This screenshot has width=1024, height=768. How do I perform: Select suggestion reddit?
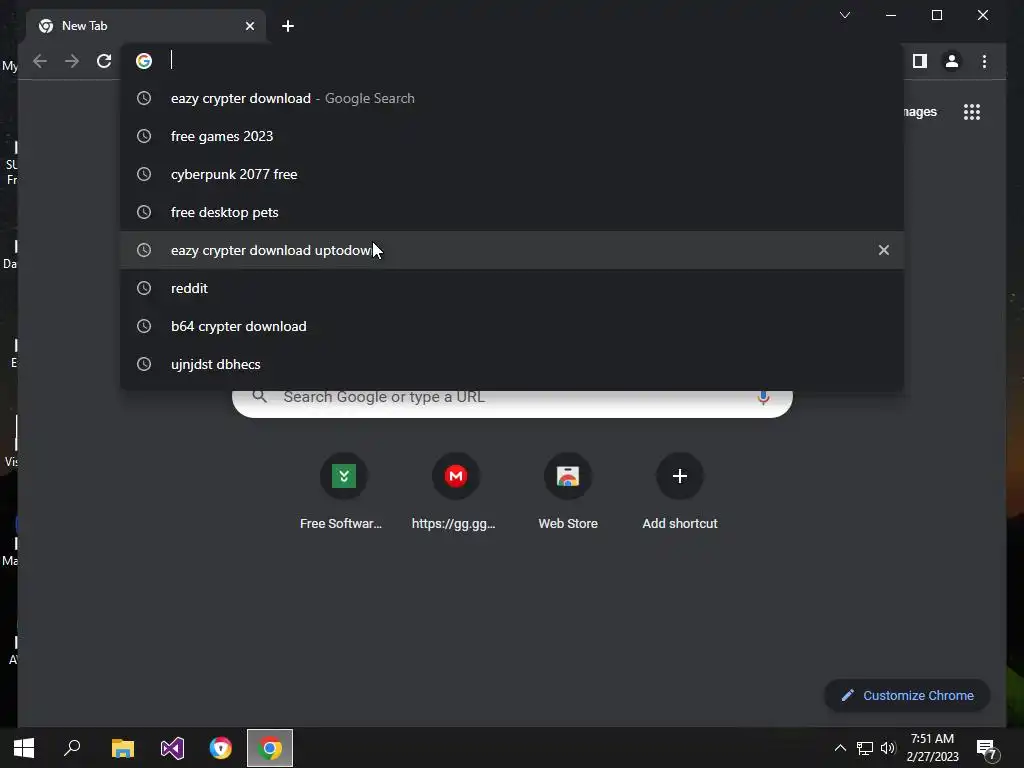pos(512,288)
